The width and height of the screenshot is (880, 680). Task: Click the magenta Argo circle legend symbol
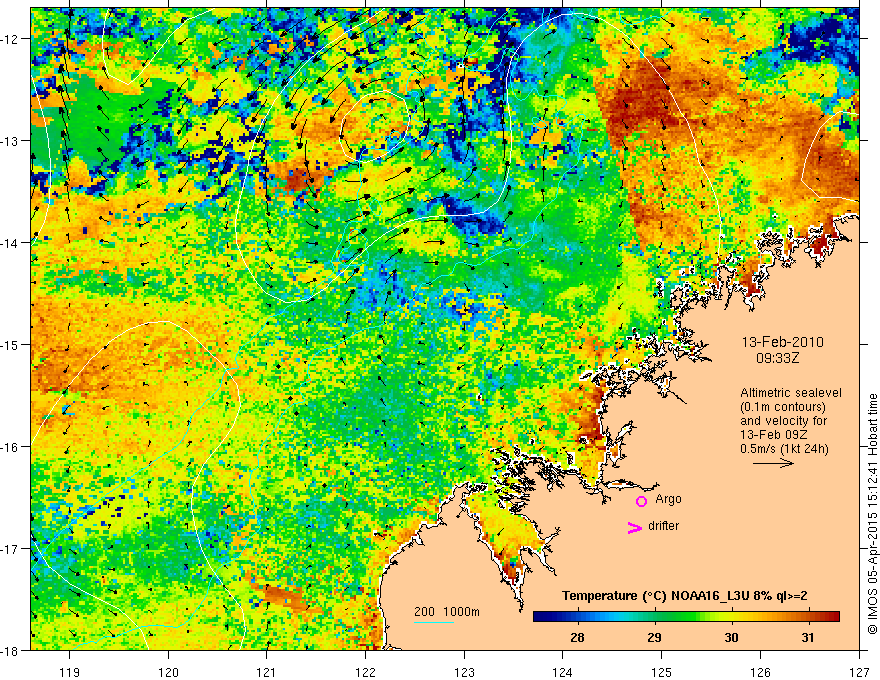coord(641,501)
